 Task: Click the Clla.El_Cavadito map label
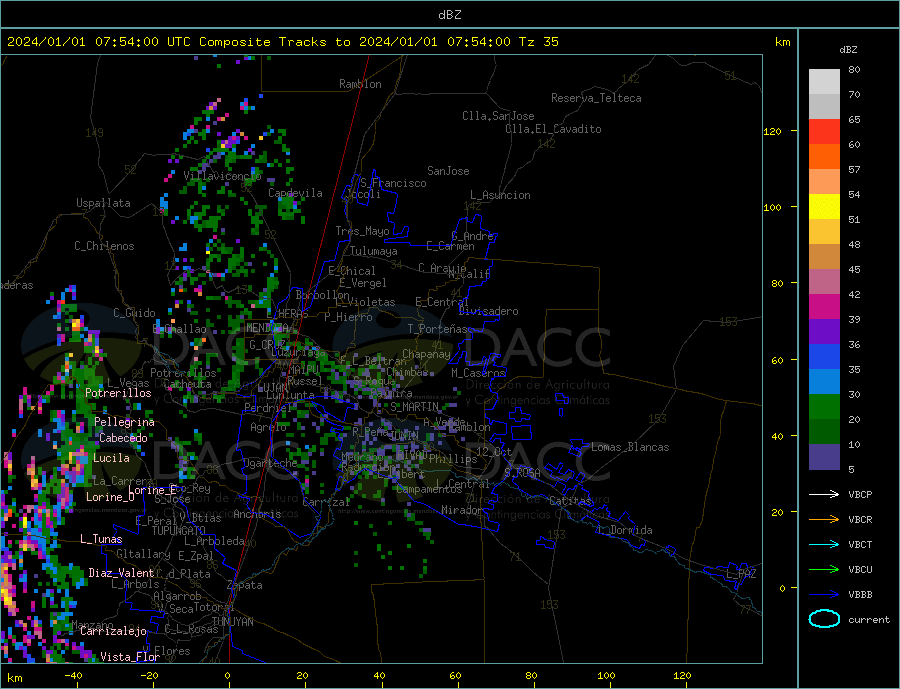click(x=553, y=129)
